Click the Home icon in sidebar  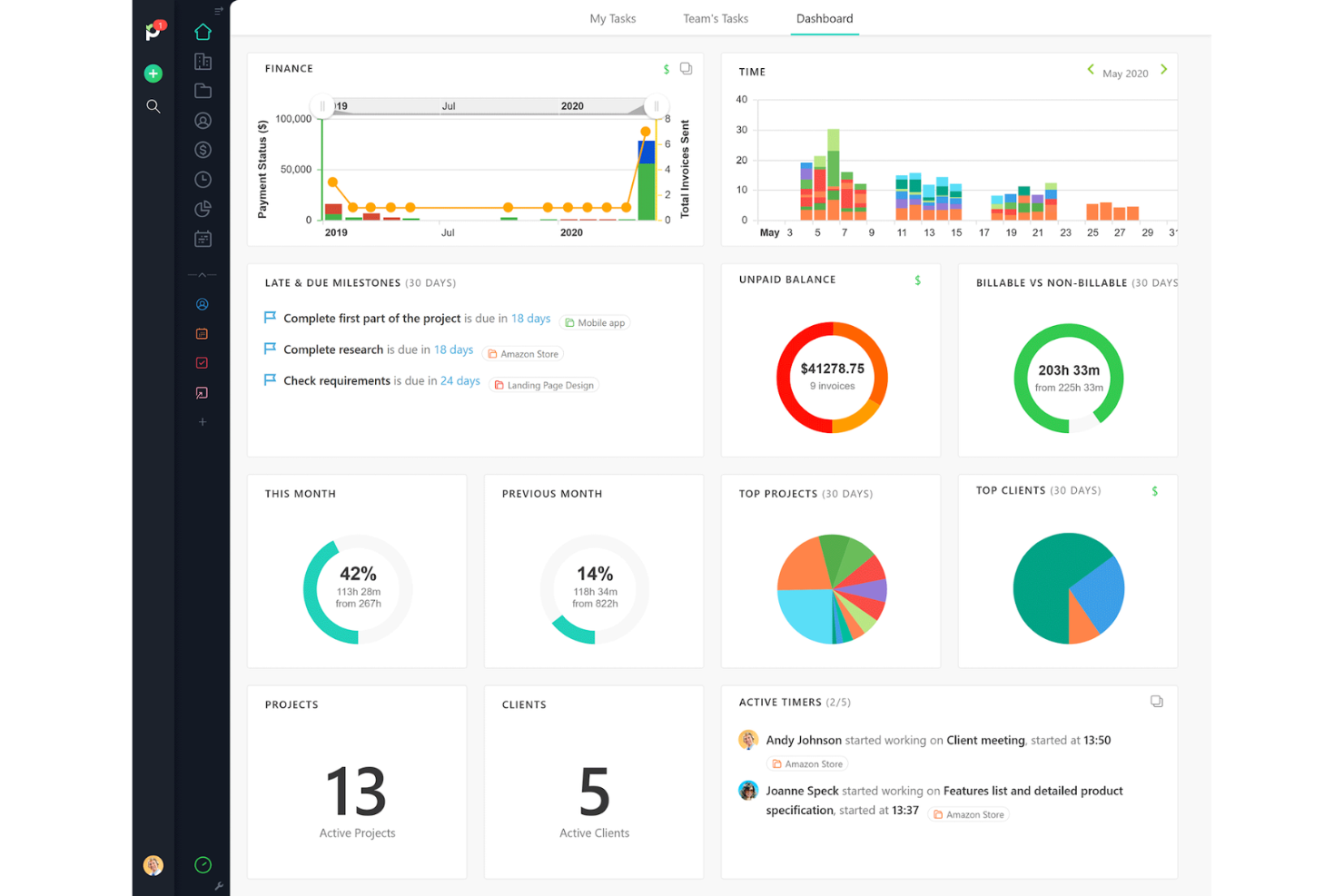(203, 32)
